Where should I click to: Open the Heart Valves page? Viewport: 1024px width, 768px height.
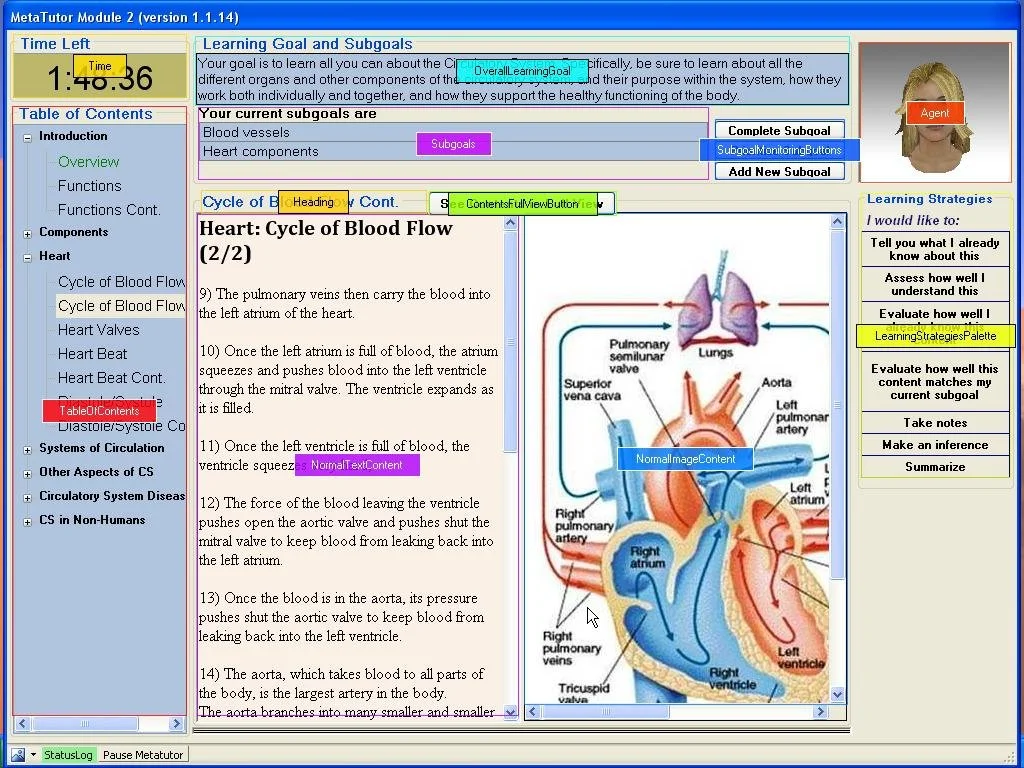[x=99, y=330]
